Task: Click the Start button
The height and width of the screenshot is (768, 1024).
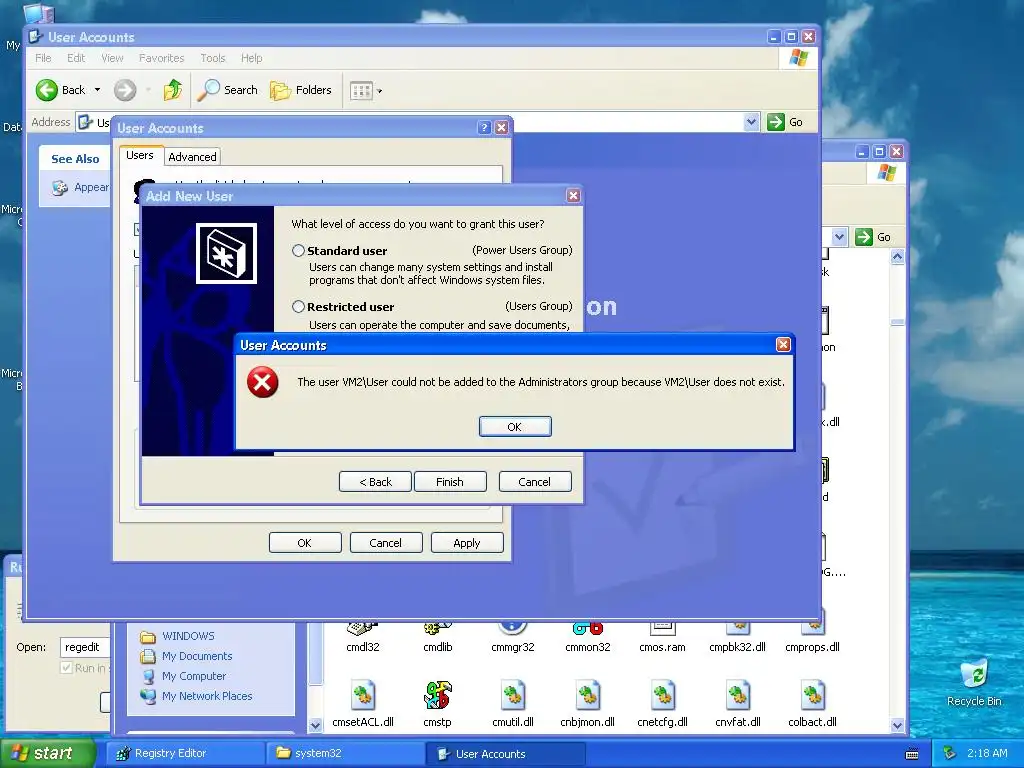Action: point(47,753)
